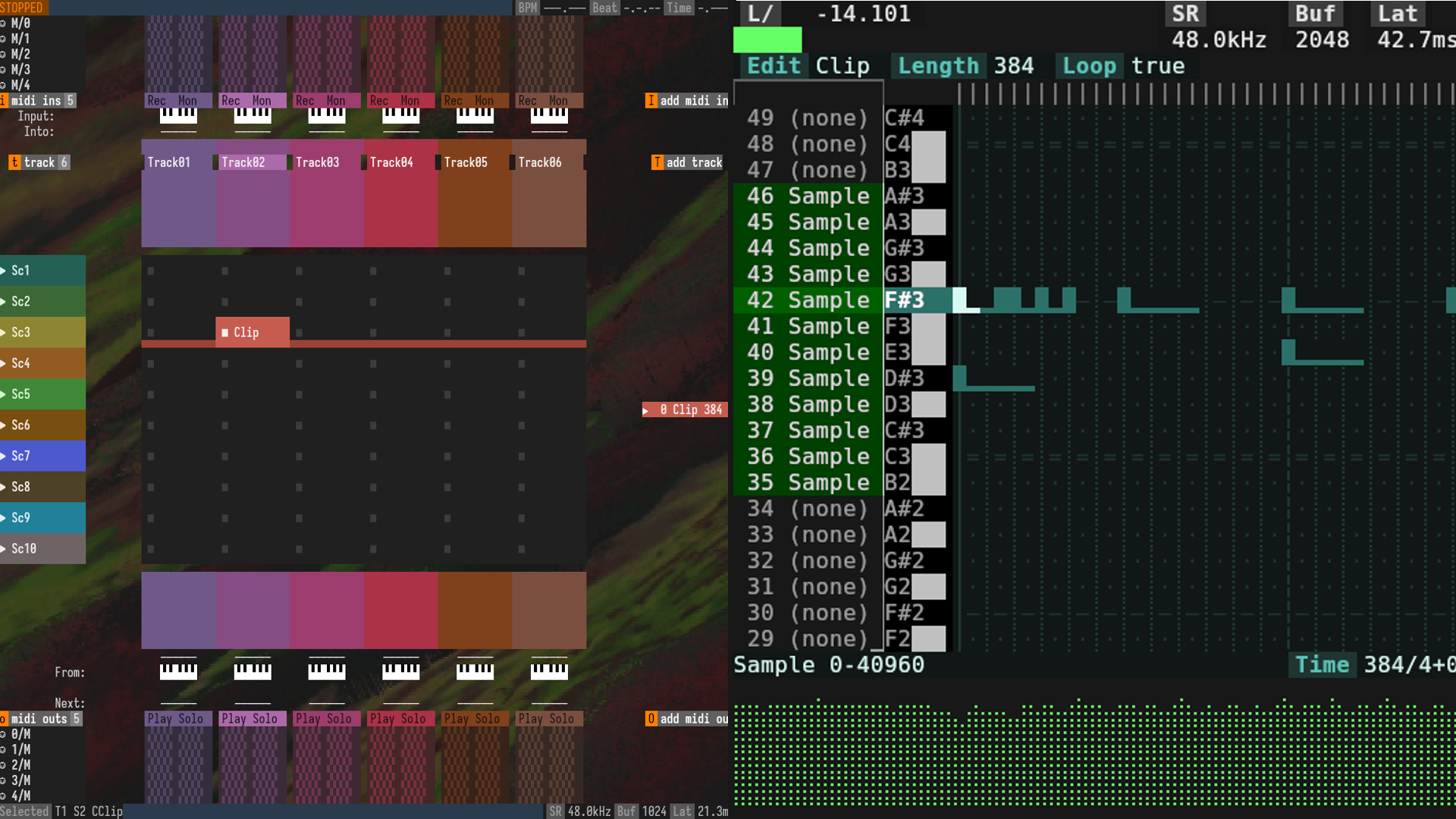Click the stop square on the Clip cell
This screenshot has height=819, width=1456.
[x=225, y=333]
